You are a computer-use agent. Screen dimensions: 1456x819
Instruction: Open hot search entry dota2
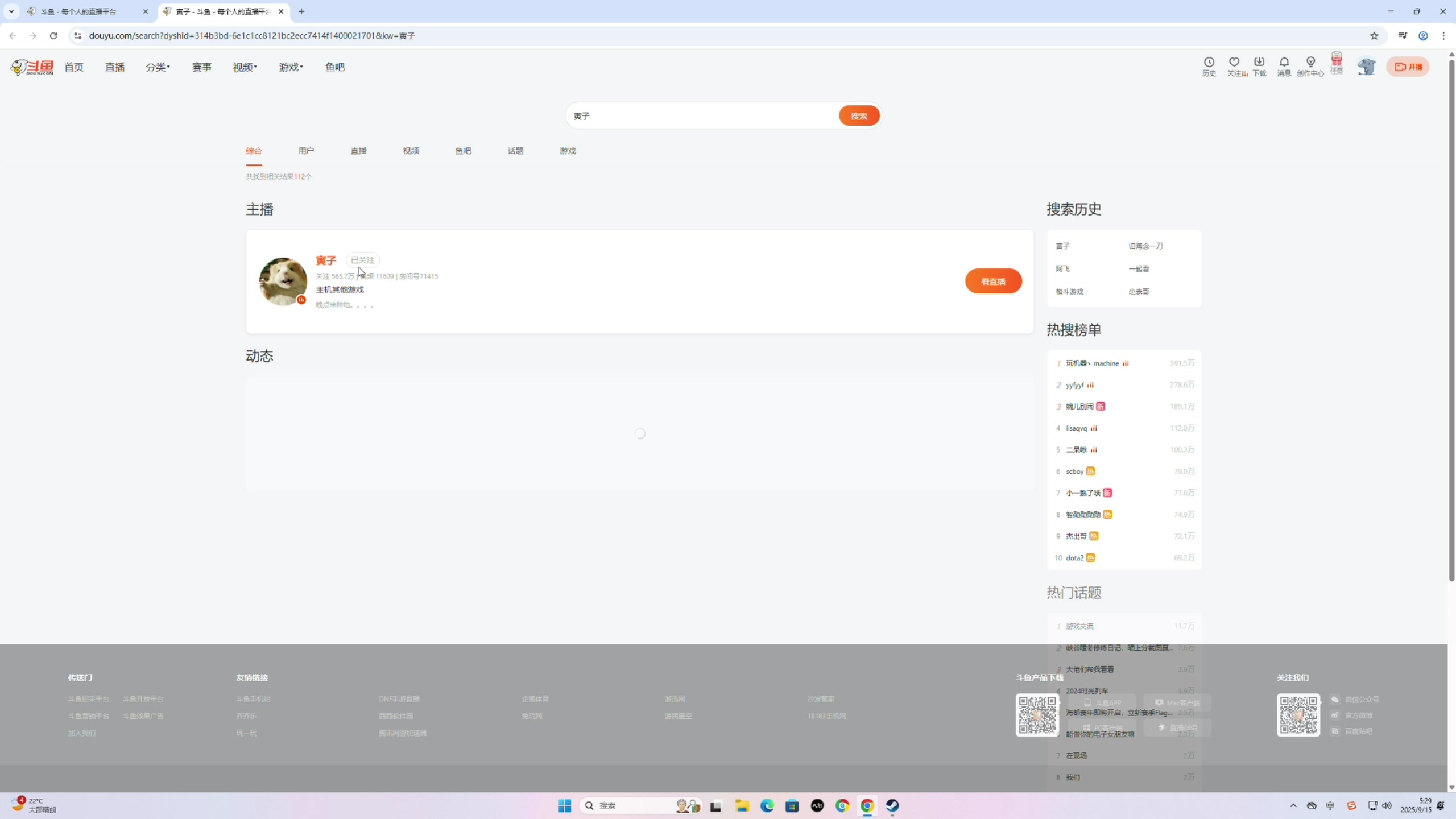point(1074,558)
